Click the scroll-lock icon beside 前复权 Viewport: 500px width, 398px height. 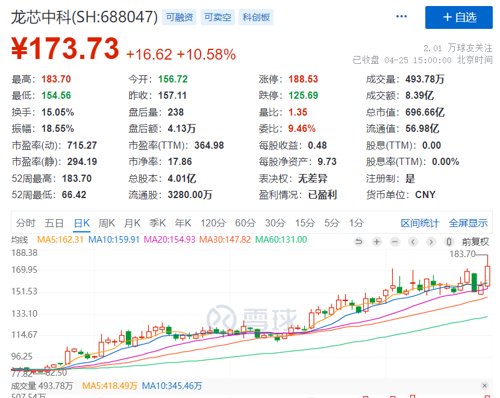point(449,242)
